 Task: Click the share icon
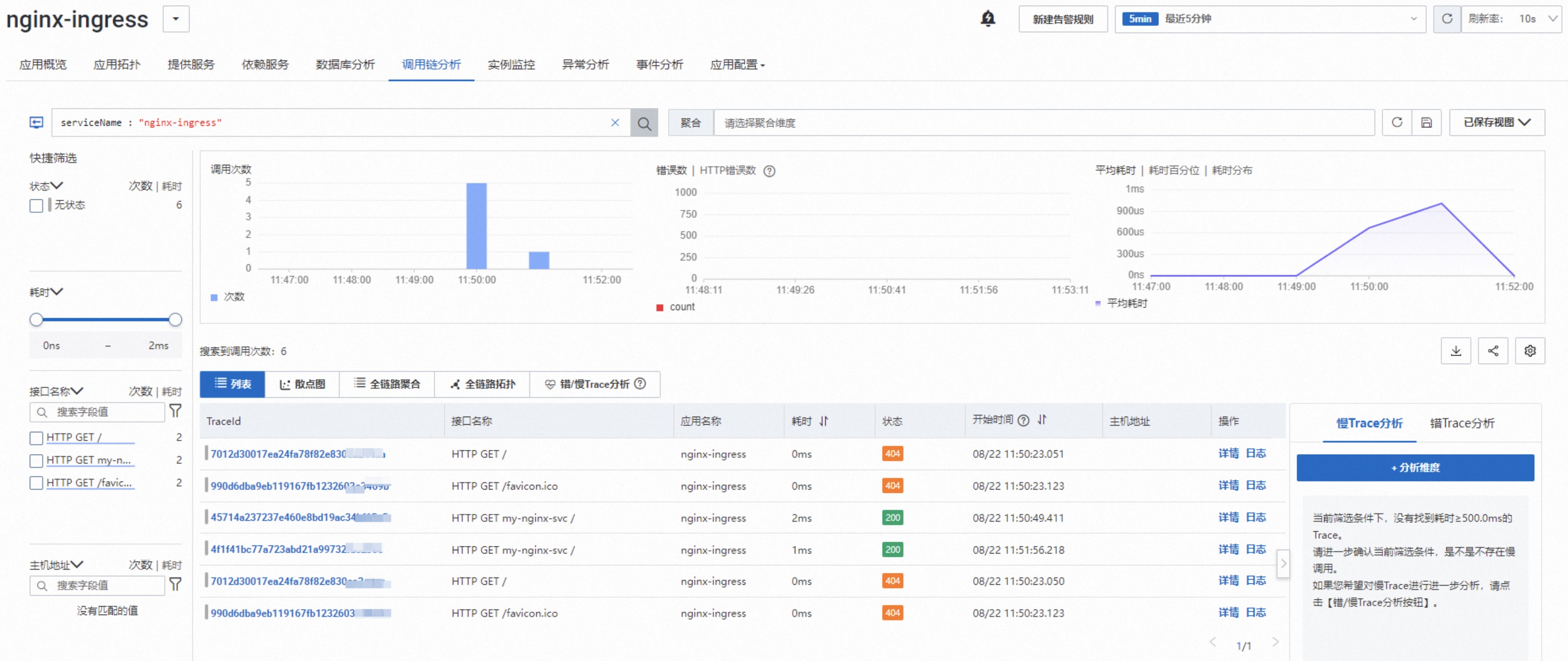point(1493,350)
